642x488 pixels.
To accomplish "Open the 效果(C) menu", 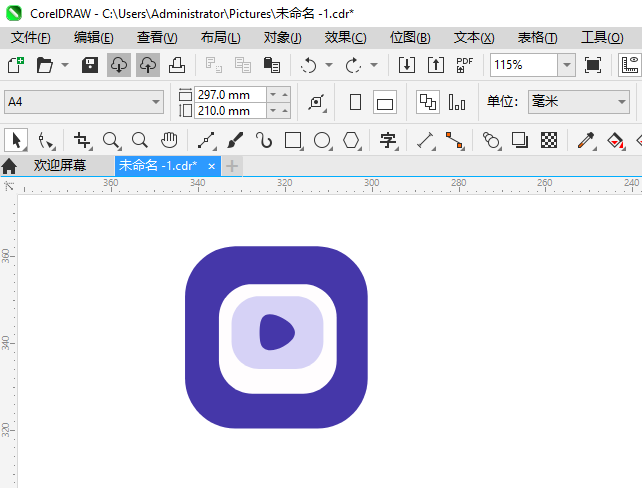I will 346,38.
